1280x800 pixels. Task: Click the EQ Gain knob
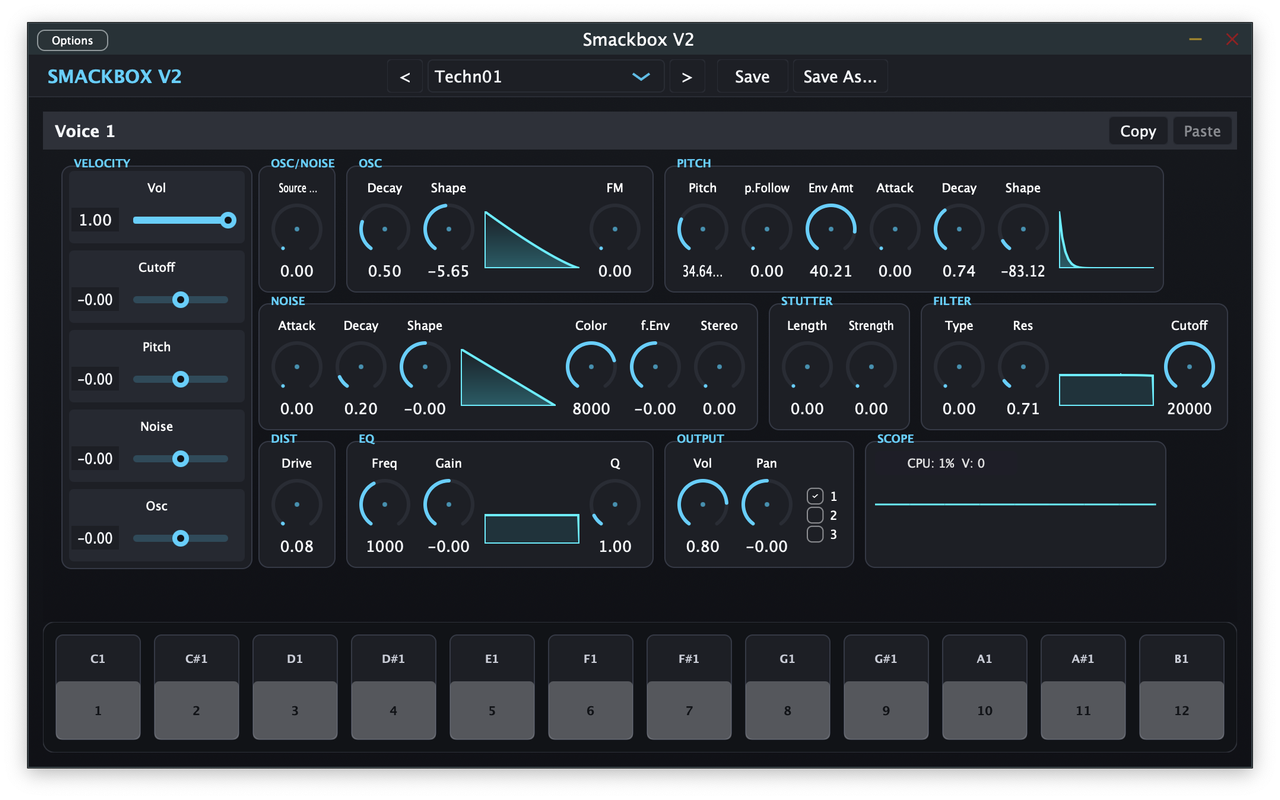tap(449, 504)
